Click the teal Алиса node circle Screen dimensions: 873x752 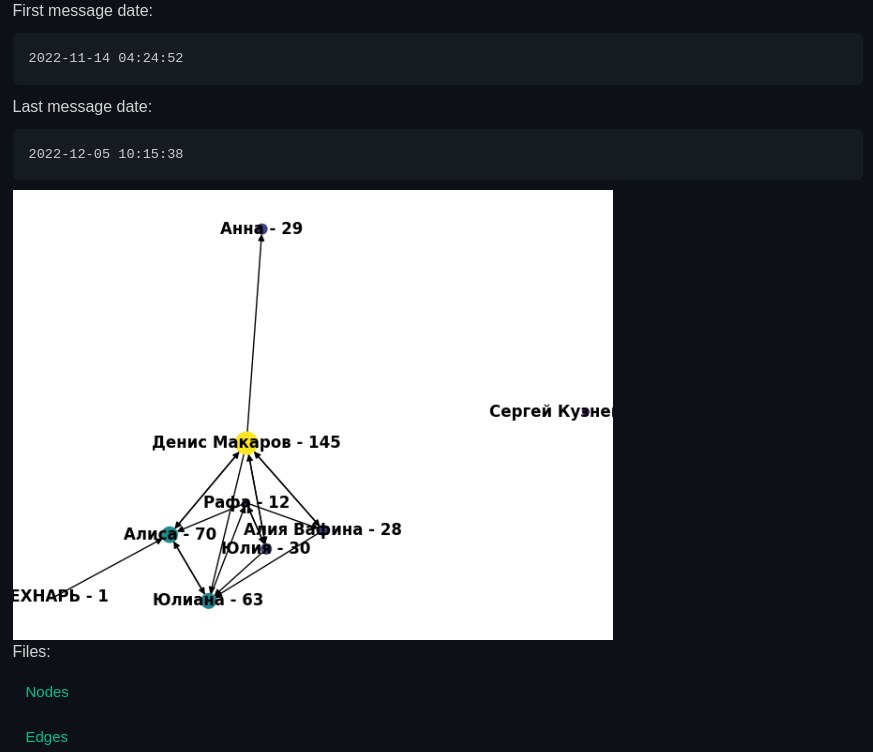click(x=169, y=535)
